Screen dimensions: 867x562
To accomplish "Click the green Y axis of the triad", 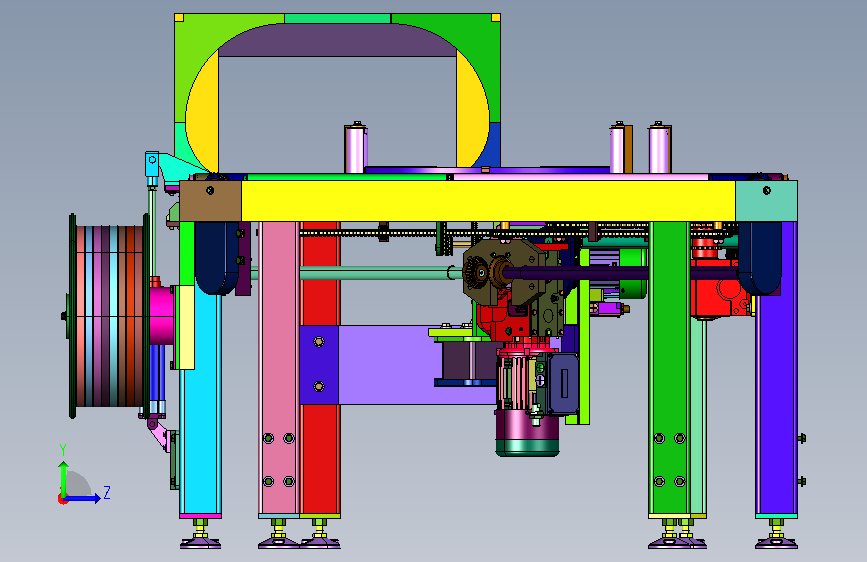I will (x=64, y=479).
